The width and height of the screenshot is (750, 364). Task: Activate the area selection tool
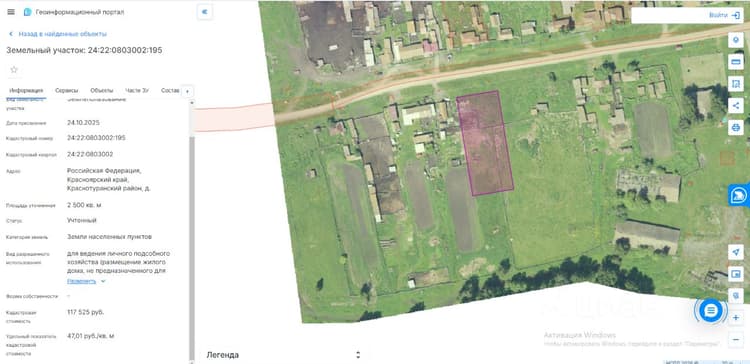click(735, 84)
